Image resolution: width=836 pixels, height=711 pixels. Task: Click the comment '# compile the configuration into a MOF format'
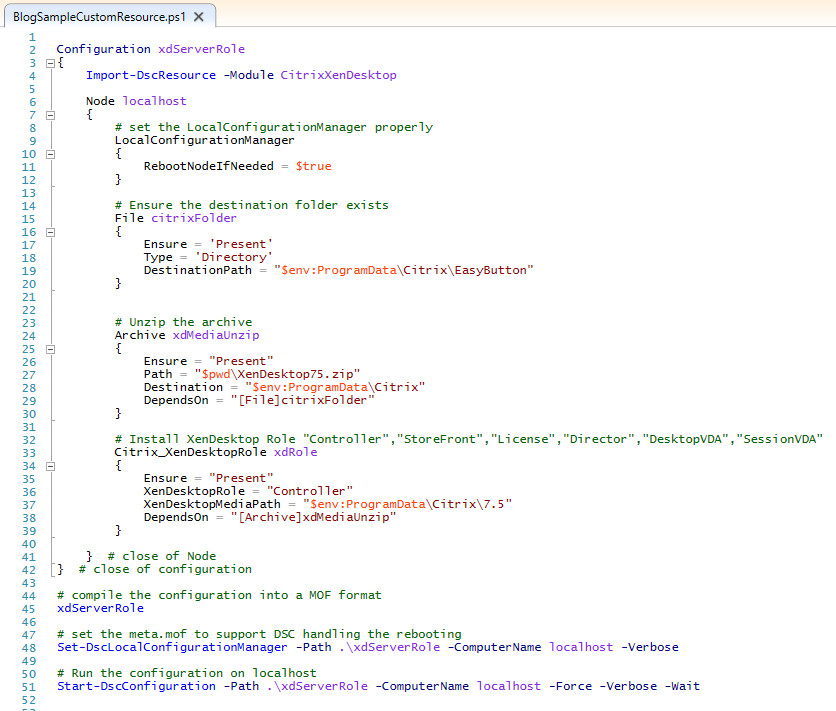point(219,595)
